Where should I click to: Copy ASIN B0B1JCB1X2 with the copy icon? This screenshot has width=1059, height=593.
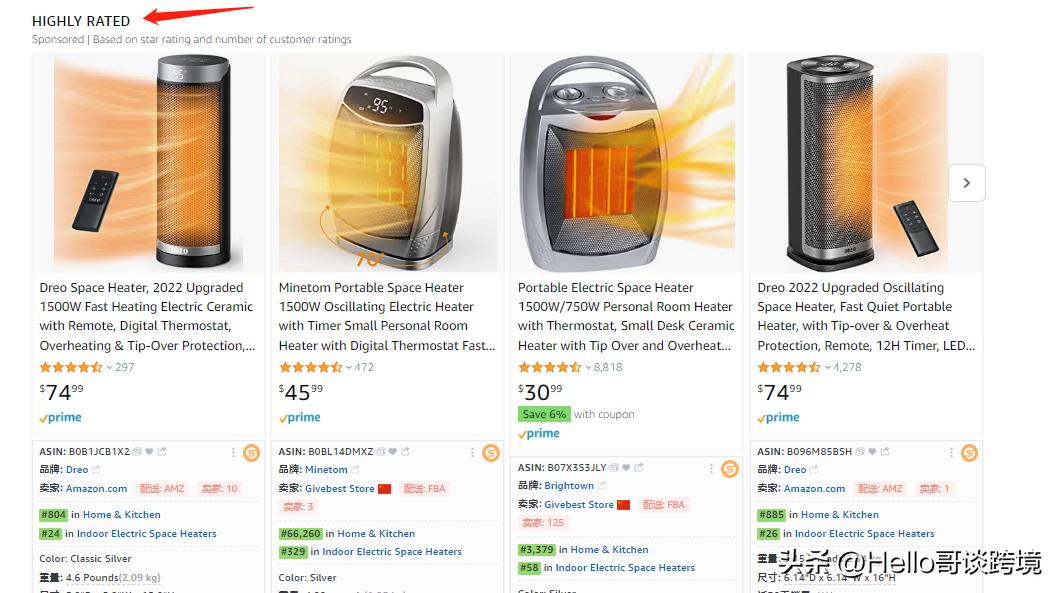[137, 452]
